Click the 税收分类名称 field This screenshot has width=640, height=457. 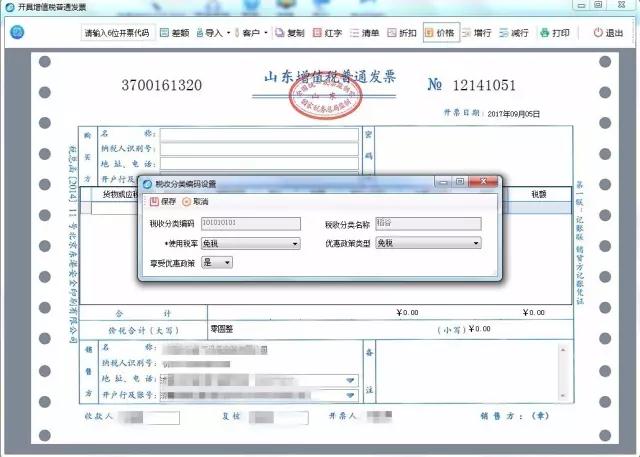(428, 223)
